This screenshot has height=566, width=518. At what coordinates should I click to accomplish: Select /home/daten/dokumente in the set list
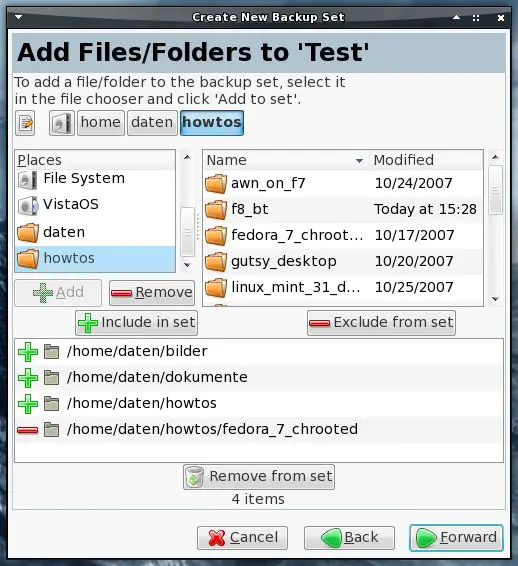click(259, 378)
